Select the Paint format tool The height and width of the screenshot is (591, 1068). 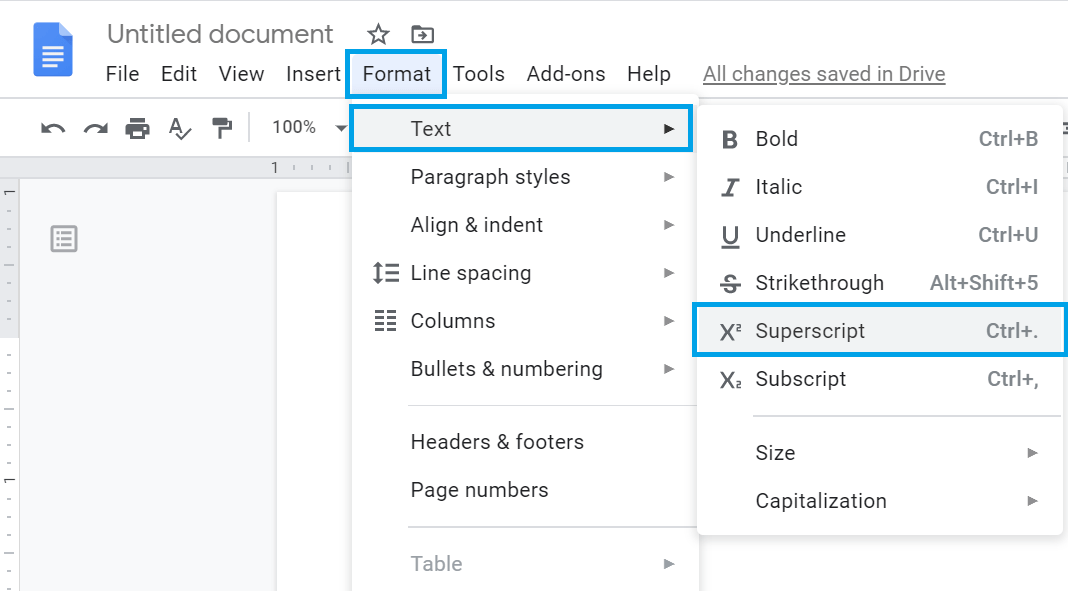(x=221, y=128)
